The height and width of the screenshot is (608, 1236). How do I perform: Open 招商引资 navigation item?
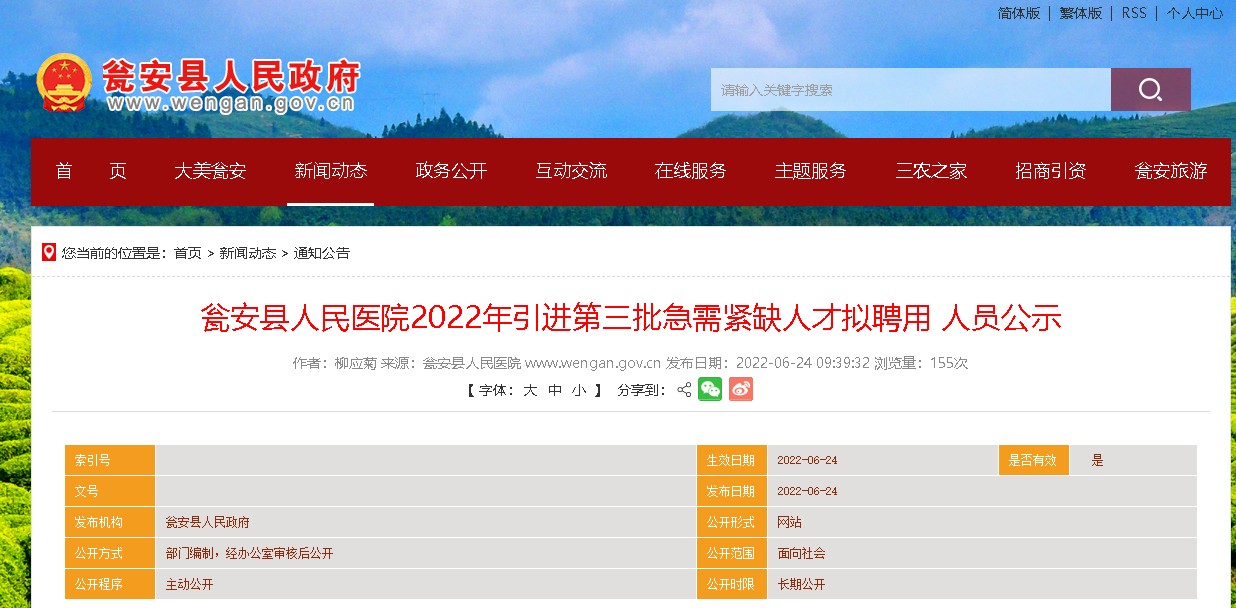(x=1051, y=171)
